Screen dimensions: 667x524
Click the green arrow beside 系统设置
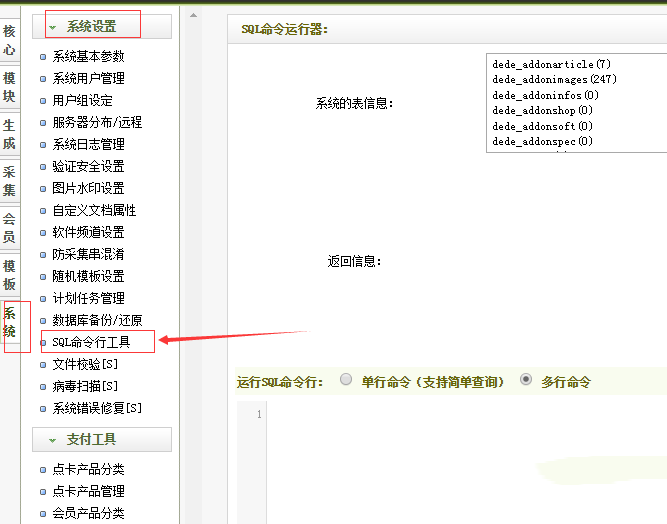(53, 27)
